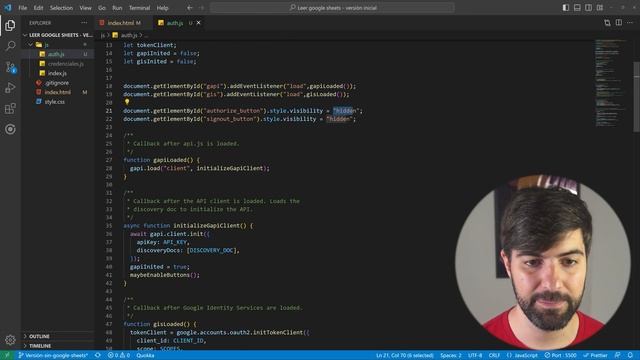
Task: Open the Search view in activity bar
Action: coord(10,46)
